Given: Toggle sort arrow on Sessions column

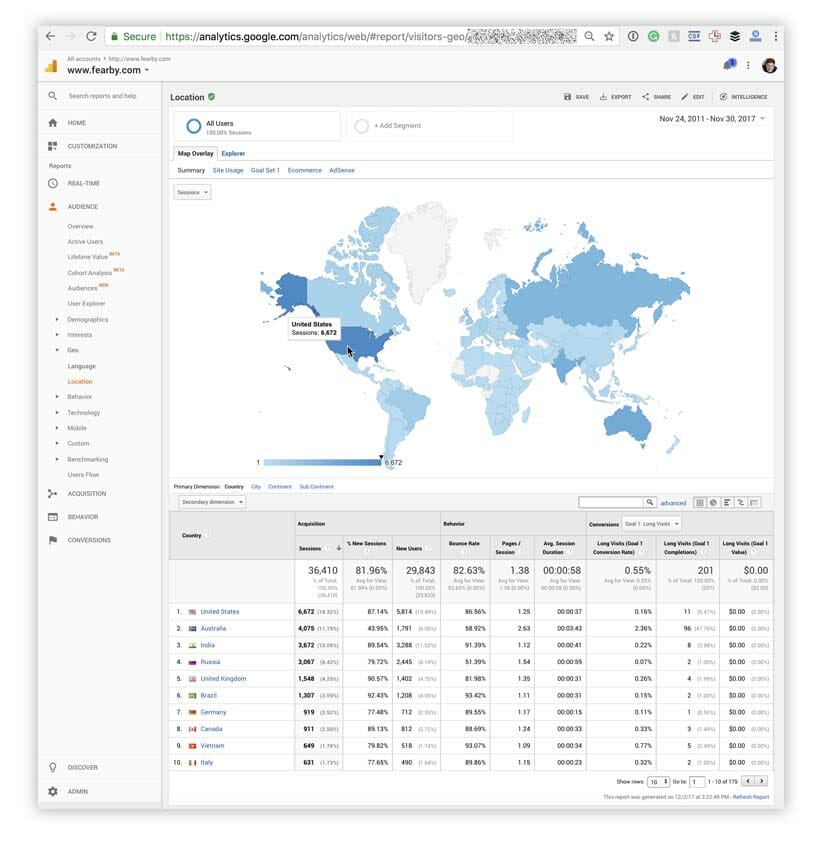Looking at the screenshot, I should 339,548.
